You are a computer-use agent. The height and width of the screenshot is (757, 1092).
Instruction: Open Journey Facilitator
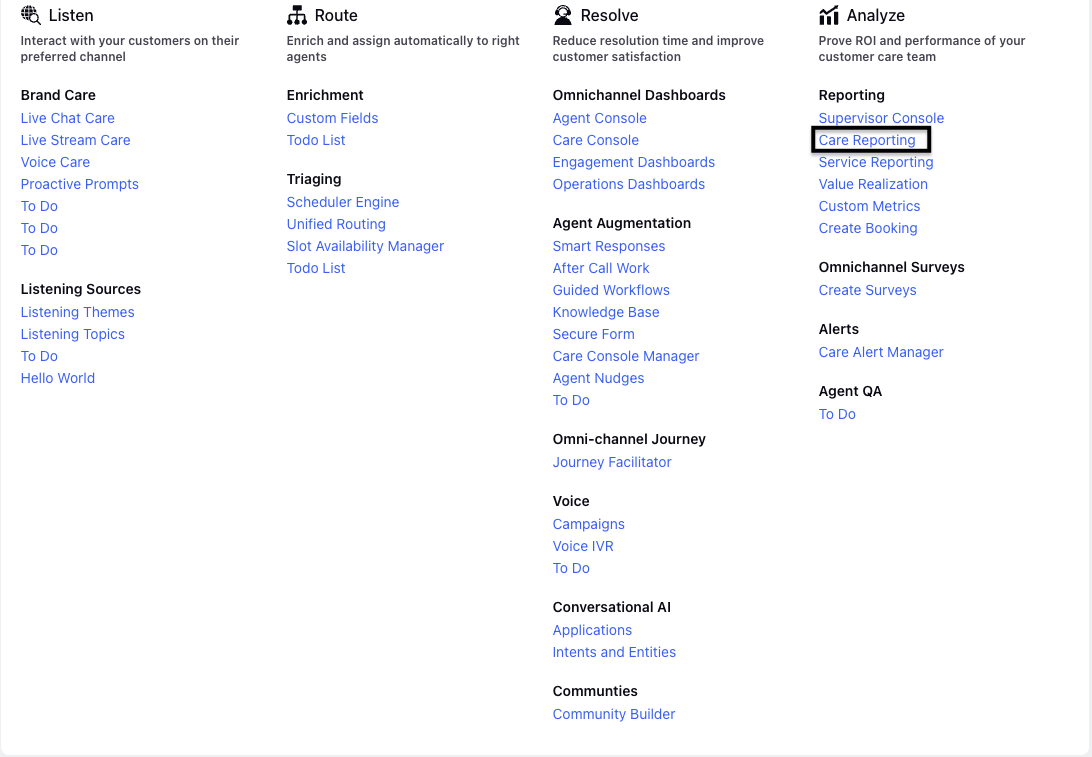[612, 462]
